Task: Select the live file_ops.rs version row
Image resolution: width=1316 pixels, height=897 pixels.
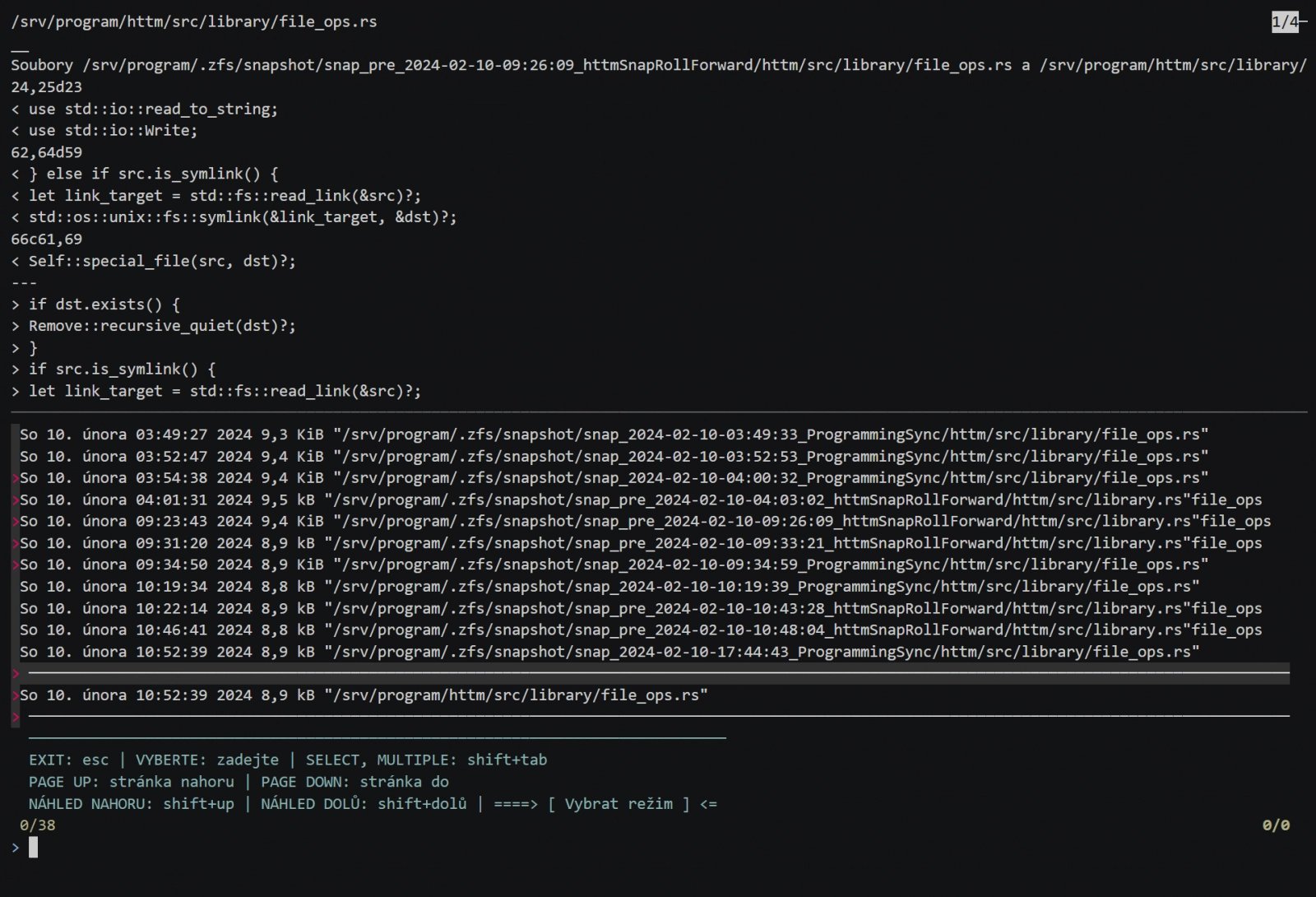Action: [x=364, y=695]
